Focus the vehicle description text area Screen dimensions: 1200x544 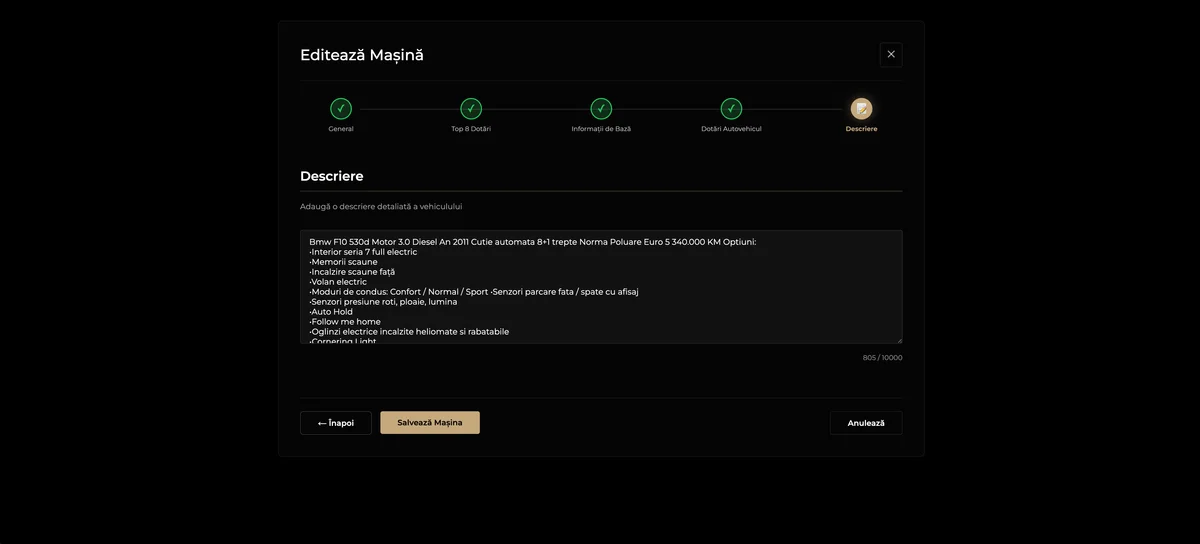[601, 287]
